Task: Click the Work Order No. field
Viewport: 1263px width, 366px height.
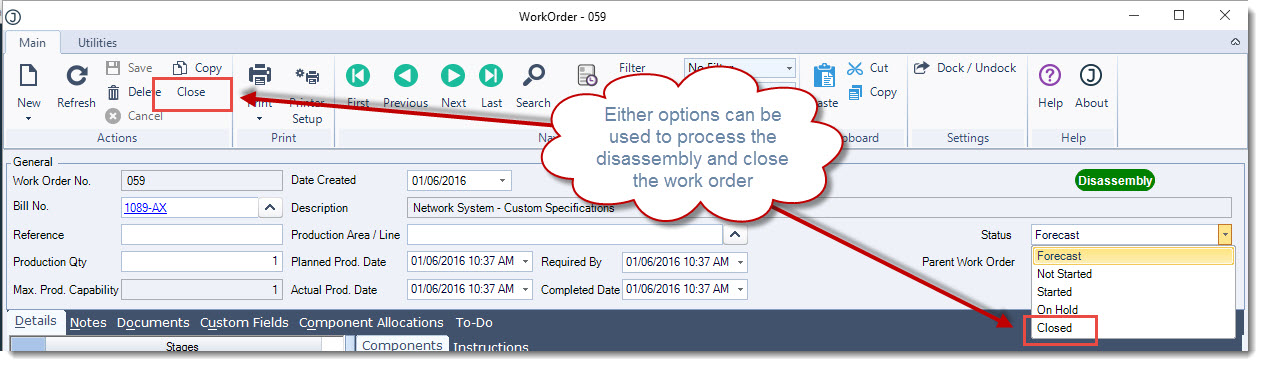Action: pos(202,181)
